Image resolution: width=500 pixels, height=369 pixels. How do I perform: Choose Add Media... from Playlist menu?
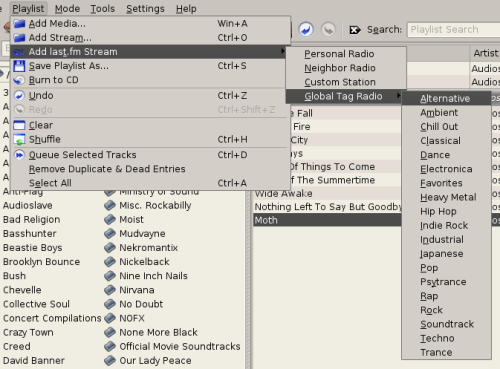150,24
